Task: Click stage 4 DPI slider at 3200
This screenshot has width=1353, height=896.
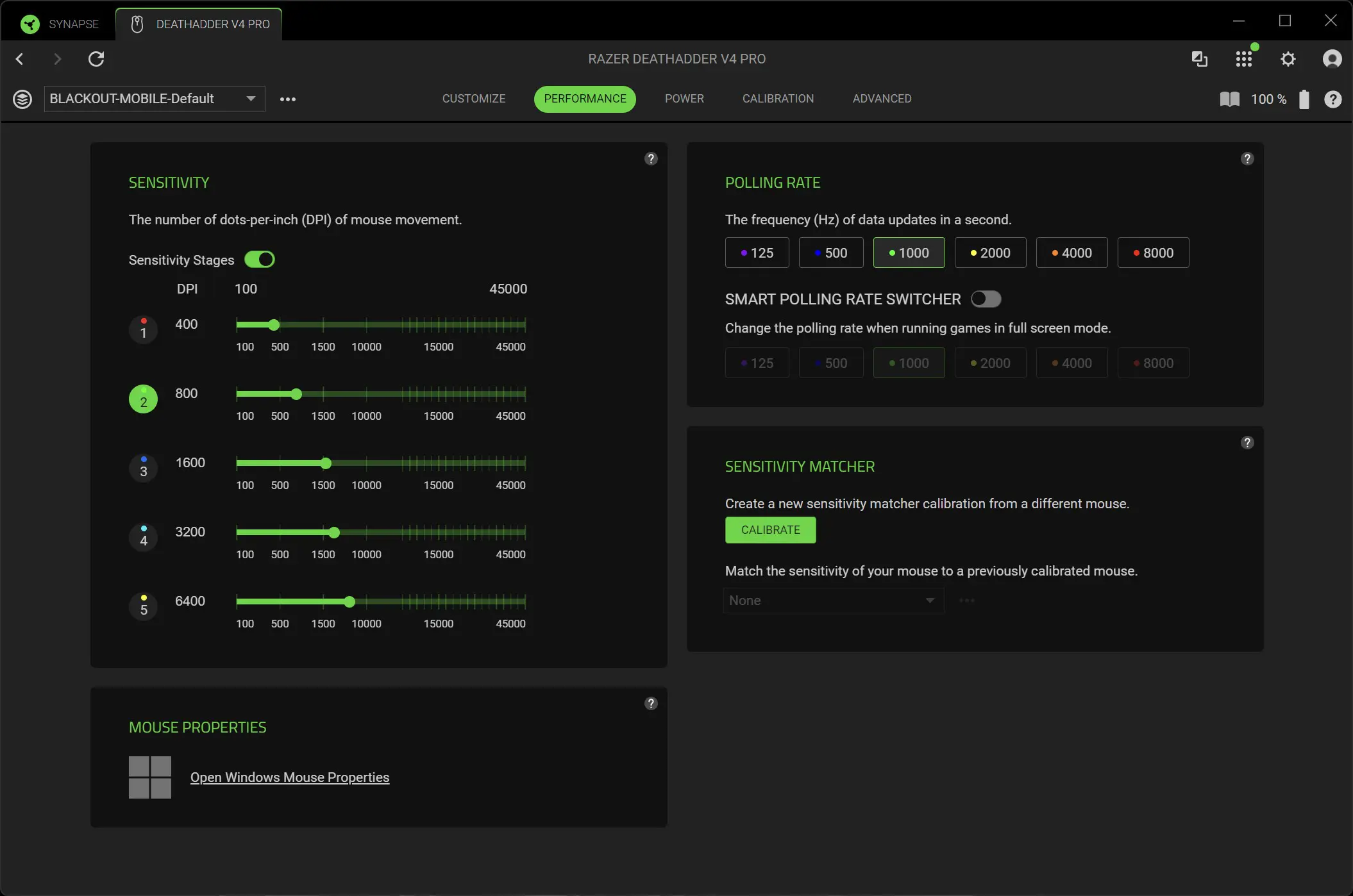Action: click(x=334, y=533)
